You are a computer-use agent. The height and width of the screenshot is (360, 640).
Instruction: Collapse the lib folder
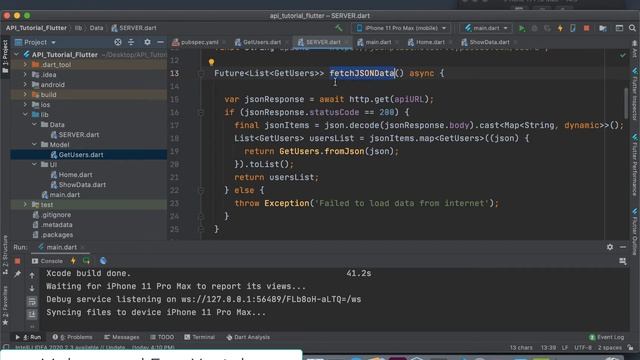(x=25, y=115)
